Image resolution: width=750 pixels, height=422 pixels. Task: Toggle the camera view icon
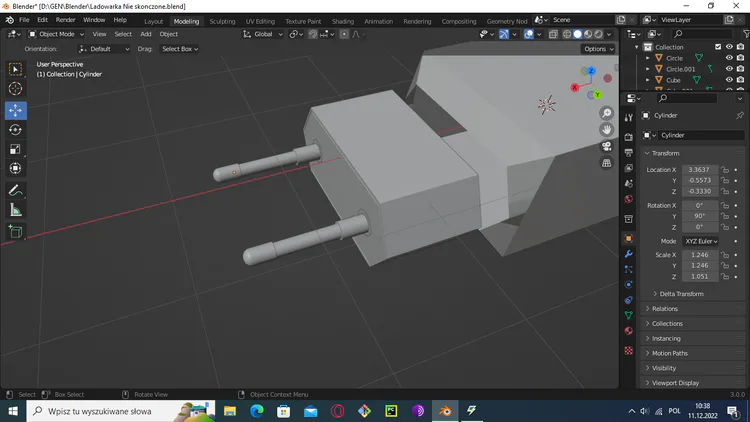pos(607,146)
